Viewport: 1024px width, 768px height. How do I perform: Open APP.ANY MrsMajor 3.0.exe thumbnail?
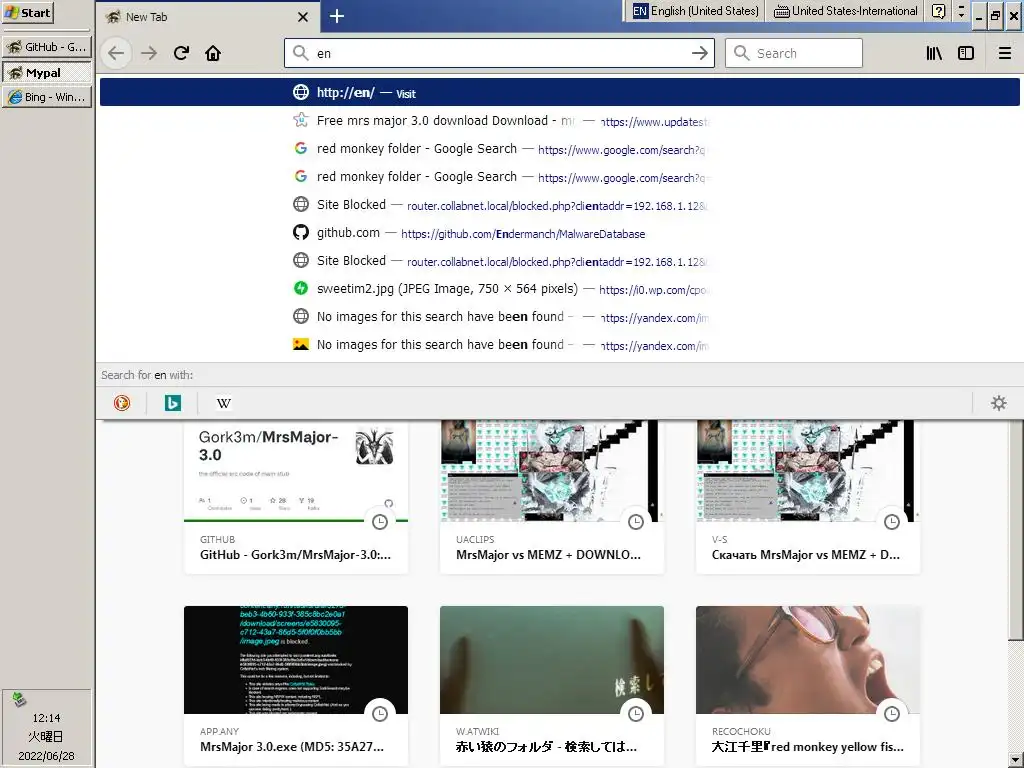[296, 660]
